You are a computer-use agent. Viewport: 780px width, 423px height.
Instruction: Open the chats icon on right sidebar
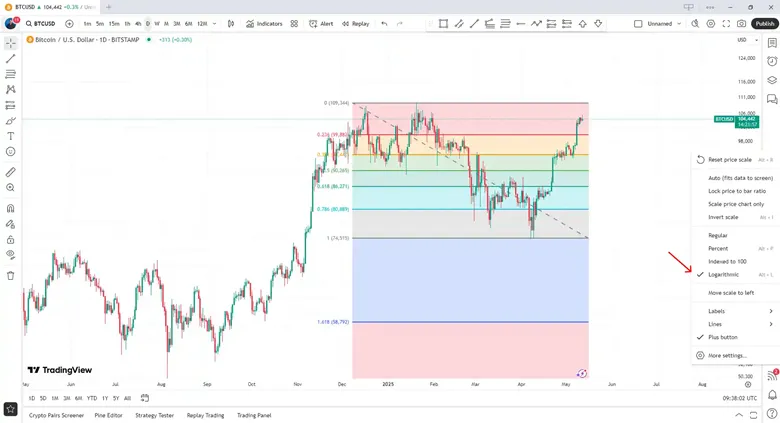coord(772,99)
